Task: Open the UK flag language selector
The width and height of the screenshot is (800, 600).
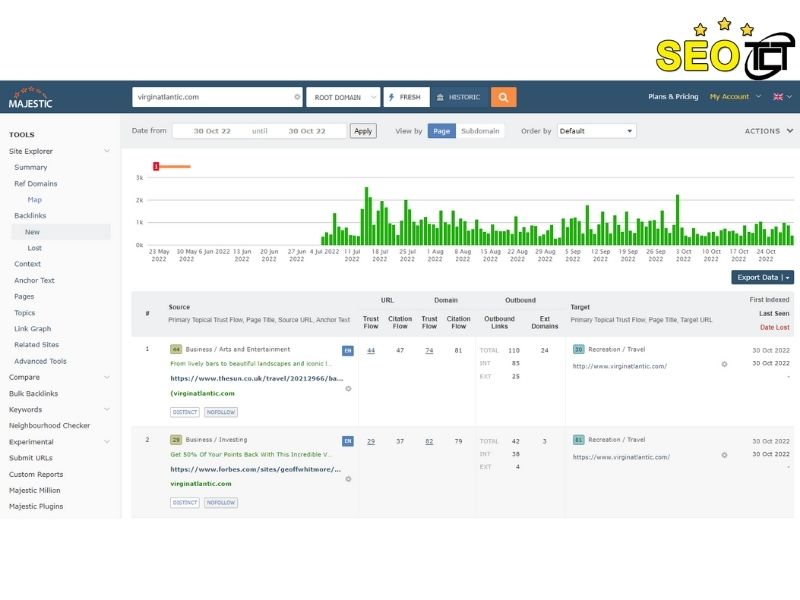Action: (782, 96)
